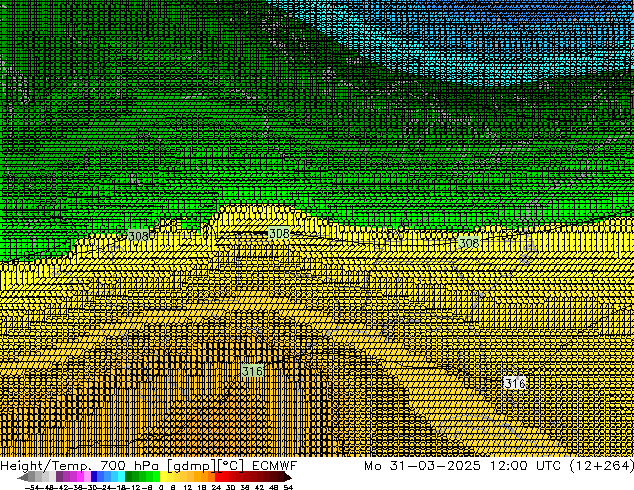Viewport: 634px width, 490px height.
Task: Click the dark maroon right legend arrow
Action: click(x=288, y=476)
